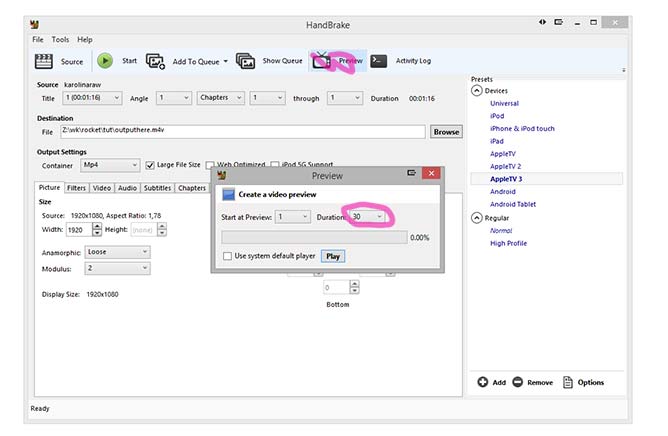Enable the Web Optimized checkbox
Image resolution: width=668 pixels, height=436 pixels.
pos(210,165)
